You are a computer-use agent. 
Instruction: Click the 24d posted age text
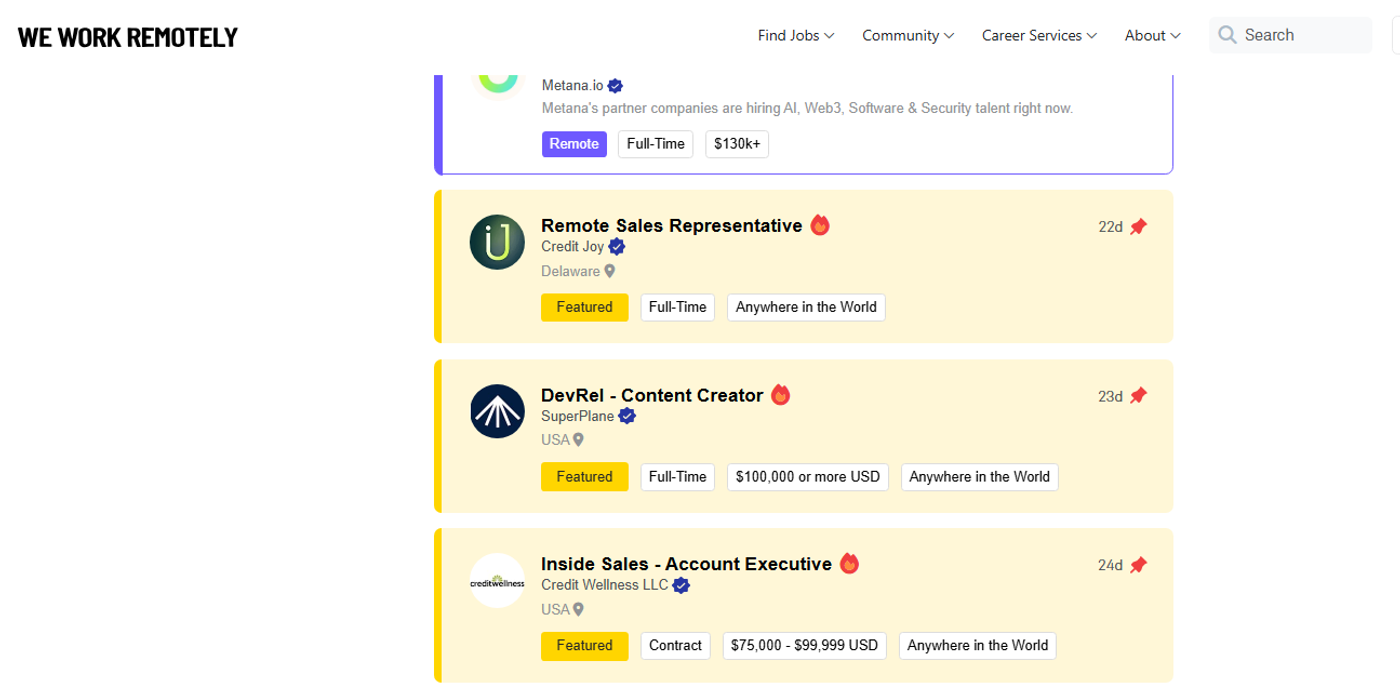coord(1110,565)
